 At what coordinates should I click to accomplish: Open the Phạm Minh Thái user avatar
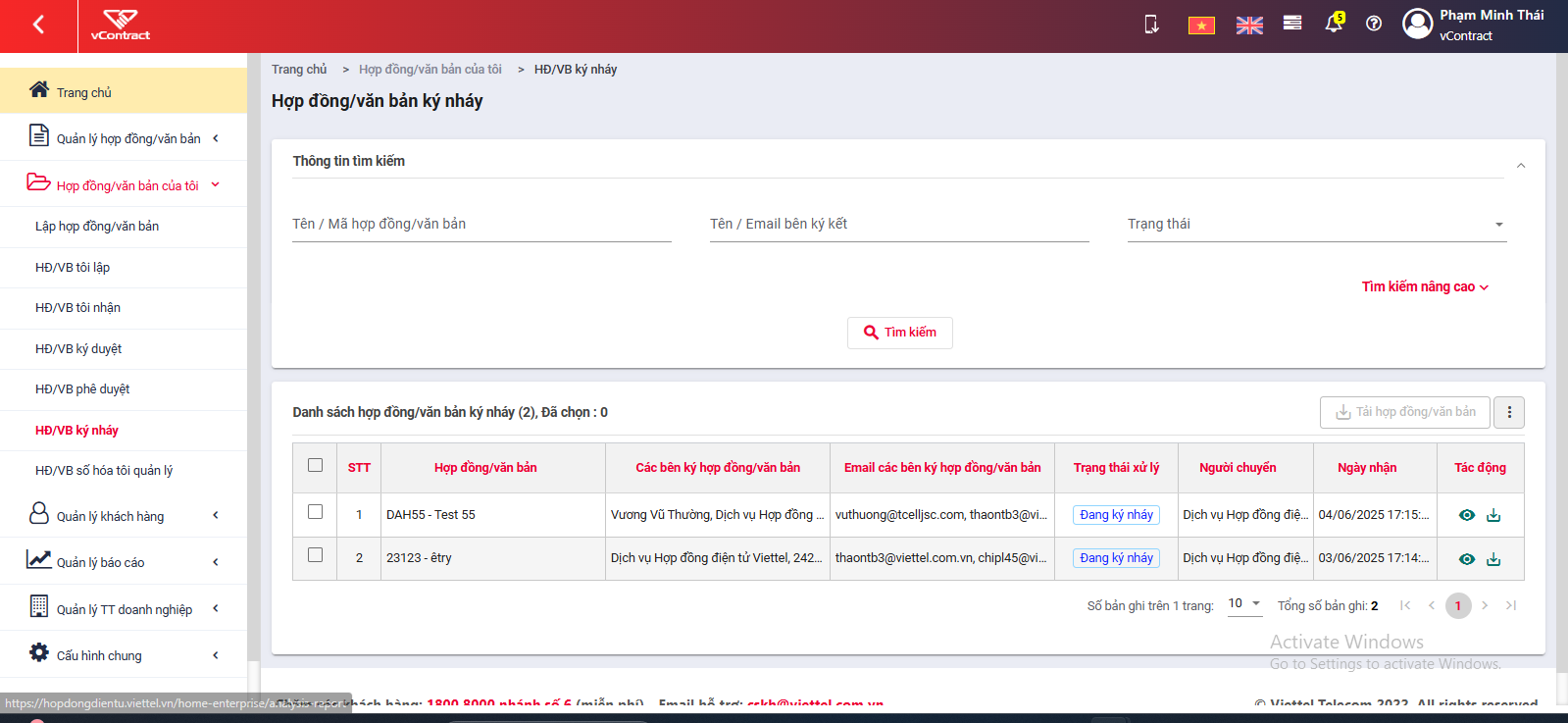tap(1418, 24)
